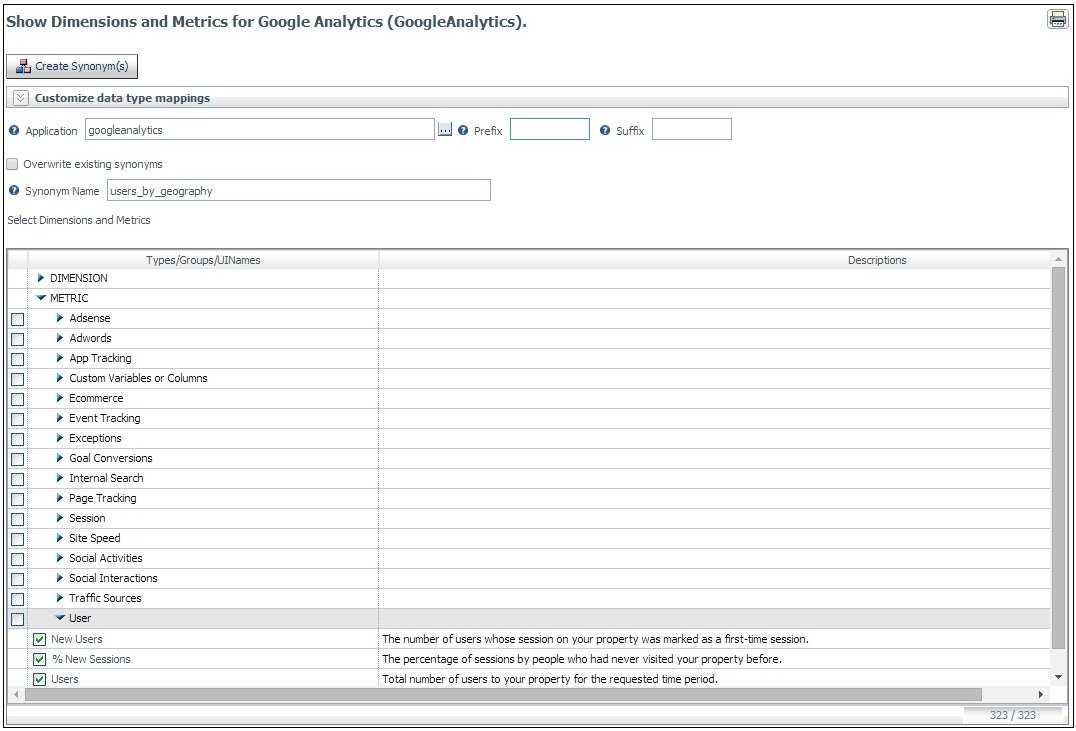
Task: Click the vertical scrollbar up arrow
Action: [1058, 259]
